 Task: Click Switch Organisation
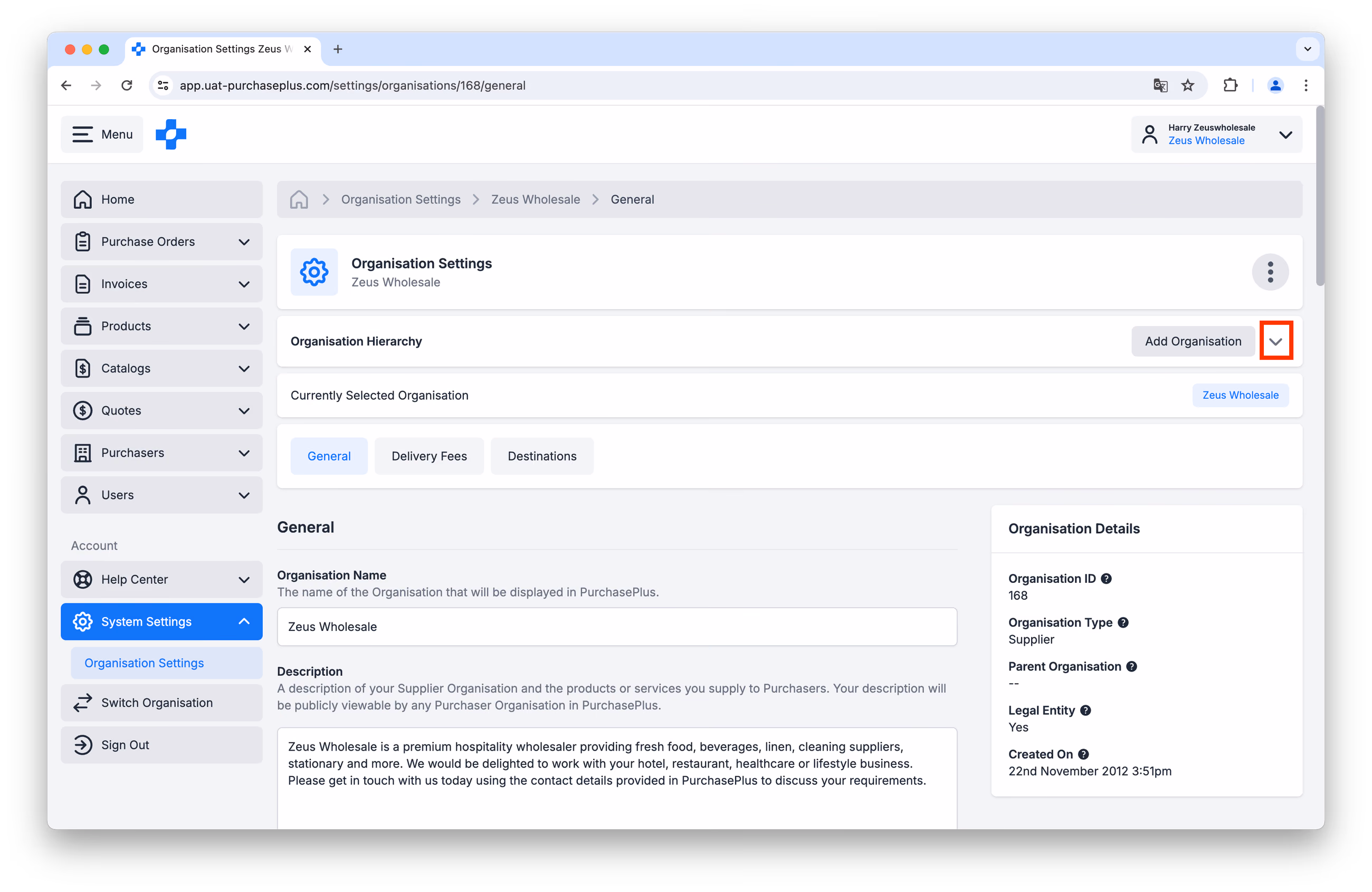[161, 703]
